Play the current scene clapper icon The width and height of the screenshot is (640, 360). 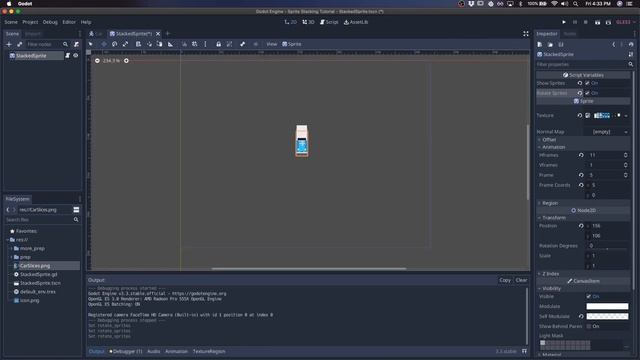598,22
